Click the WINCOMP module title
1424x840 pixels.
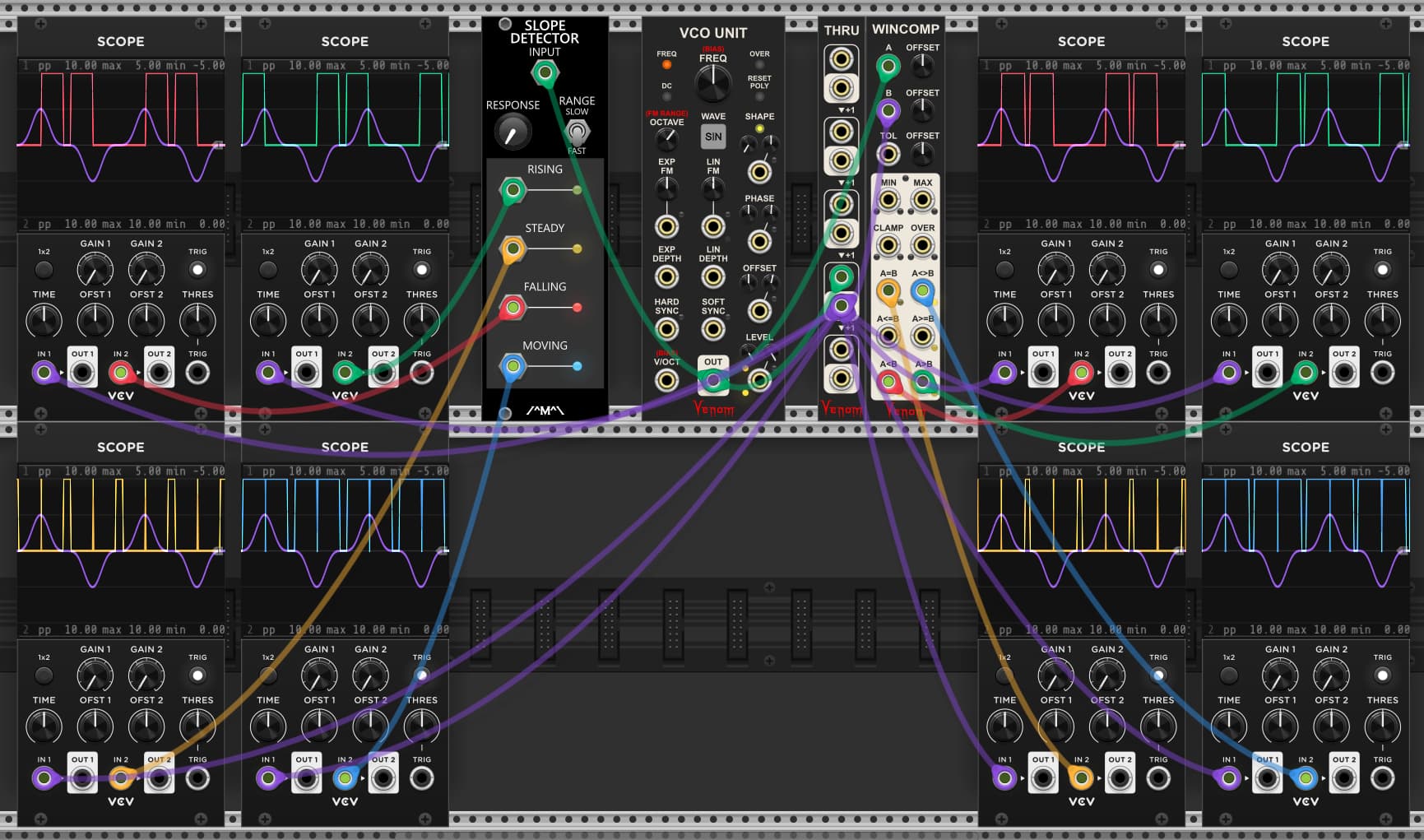point(906,29)
